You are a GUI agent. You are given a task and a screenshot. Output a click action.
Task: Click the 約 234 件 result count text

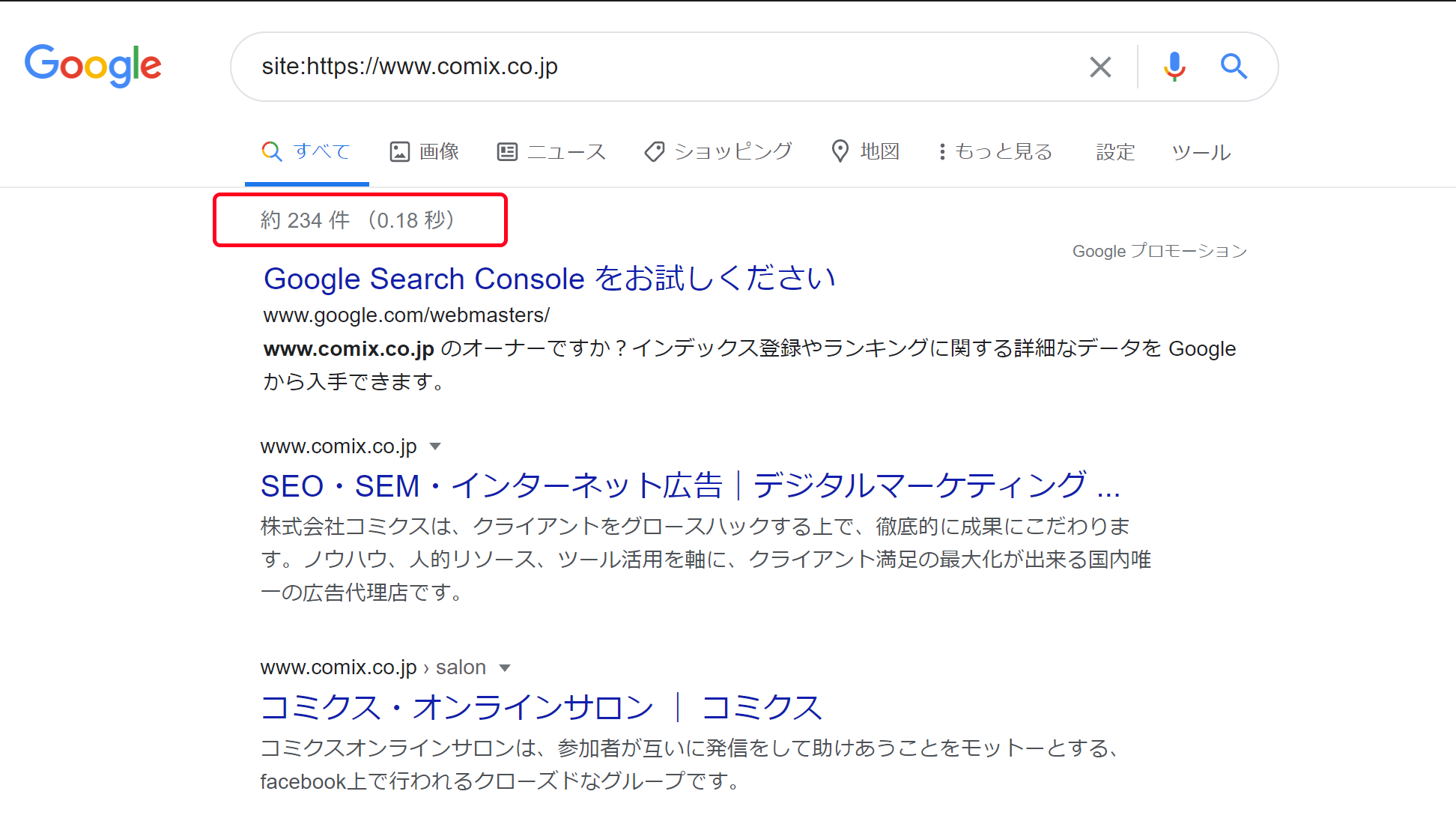click(x=358, y=220)
